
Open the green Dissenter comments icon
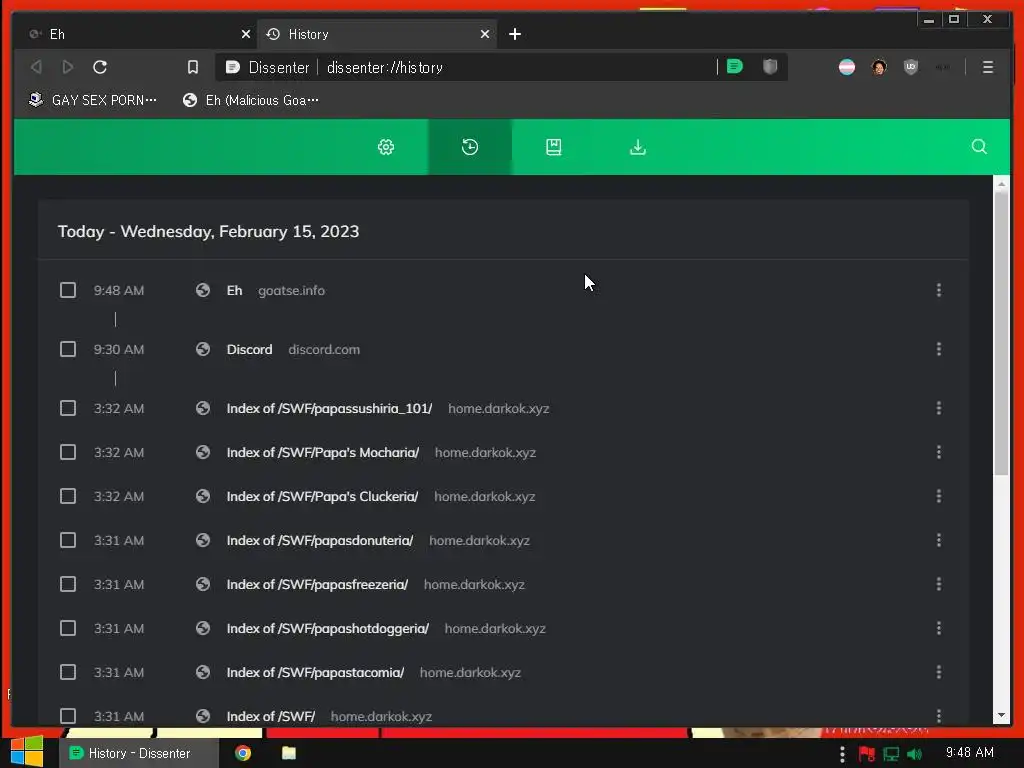(x=735, y=67)
